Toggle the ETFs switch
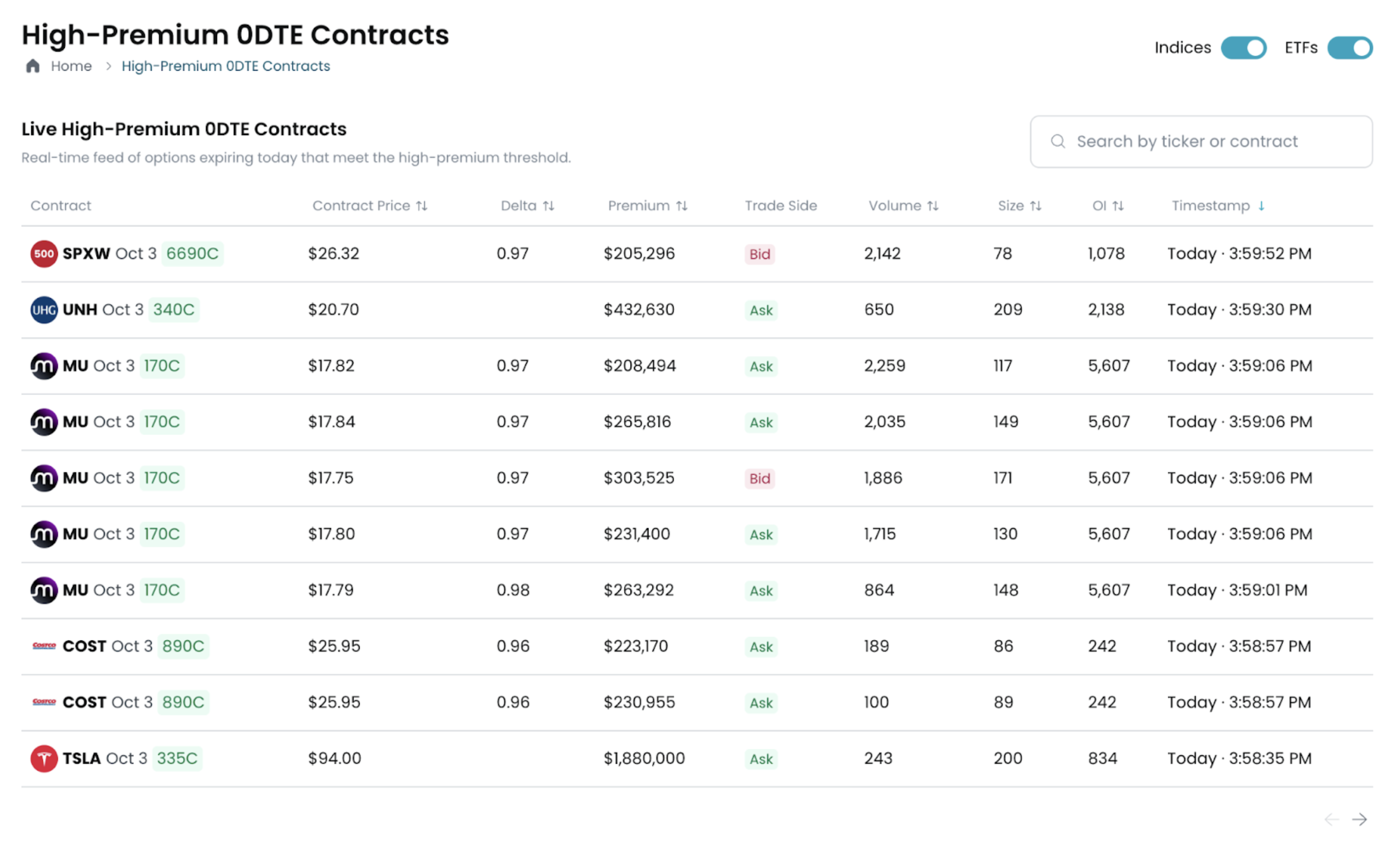The width and height of the screenshot is (1400, 841). coord(1349,47)
